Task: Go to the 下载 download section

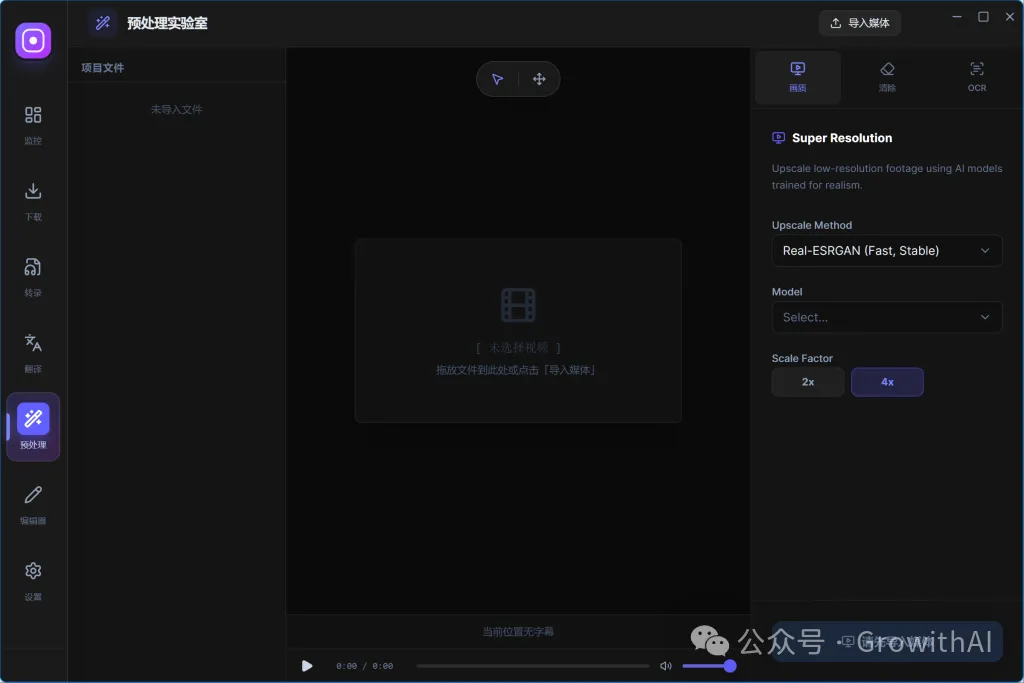Action: pos(33,200)
